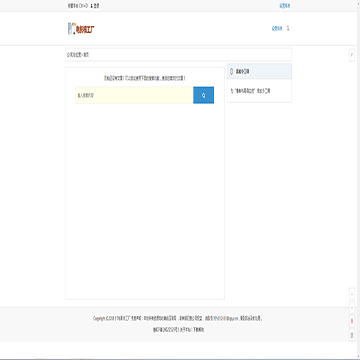Click the vertical page scrollbar track
360x360 pixels.
tap(358, 180)
